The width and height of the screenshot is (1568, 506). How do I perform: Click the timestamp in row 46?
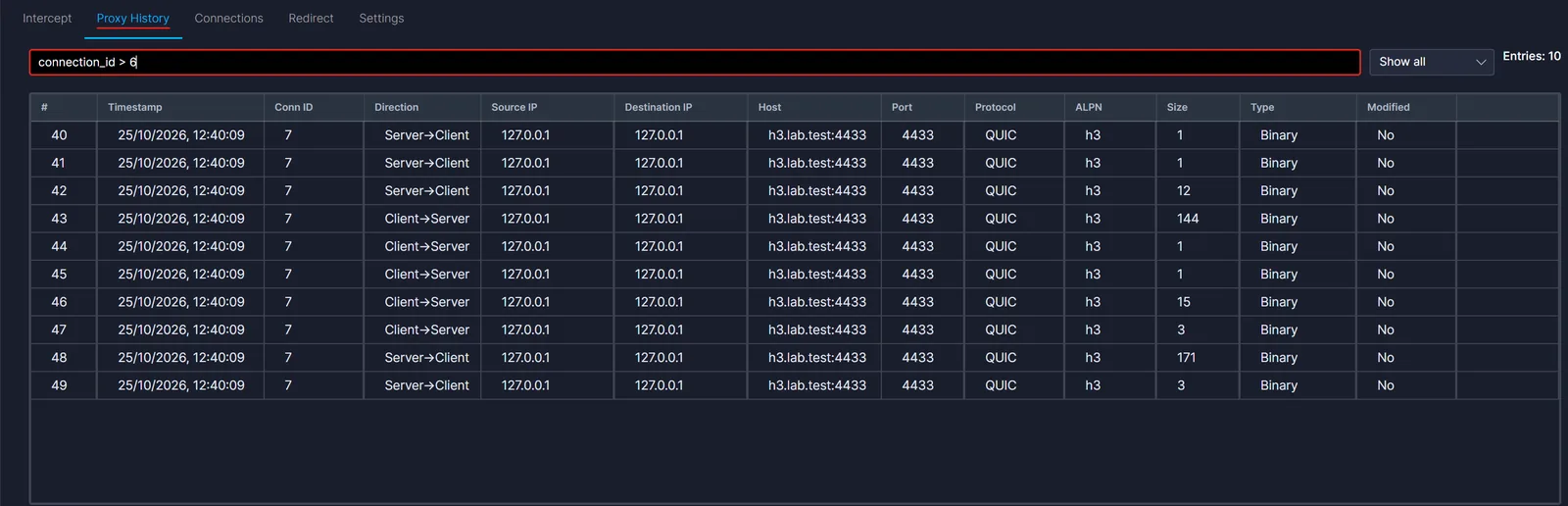point(181,302)
